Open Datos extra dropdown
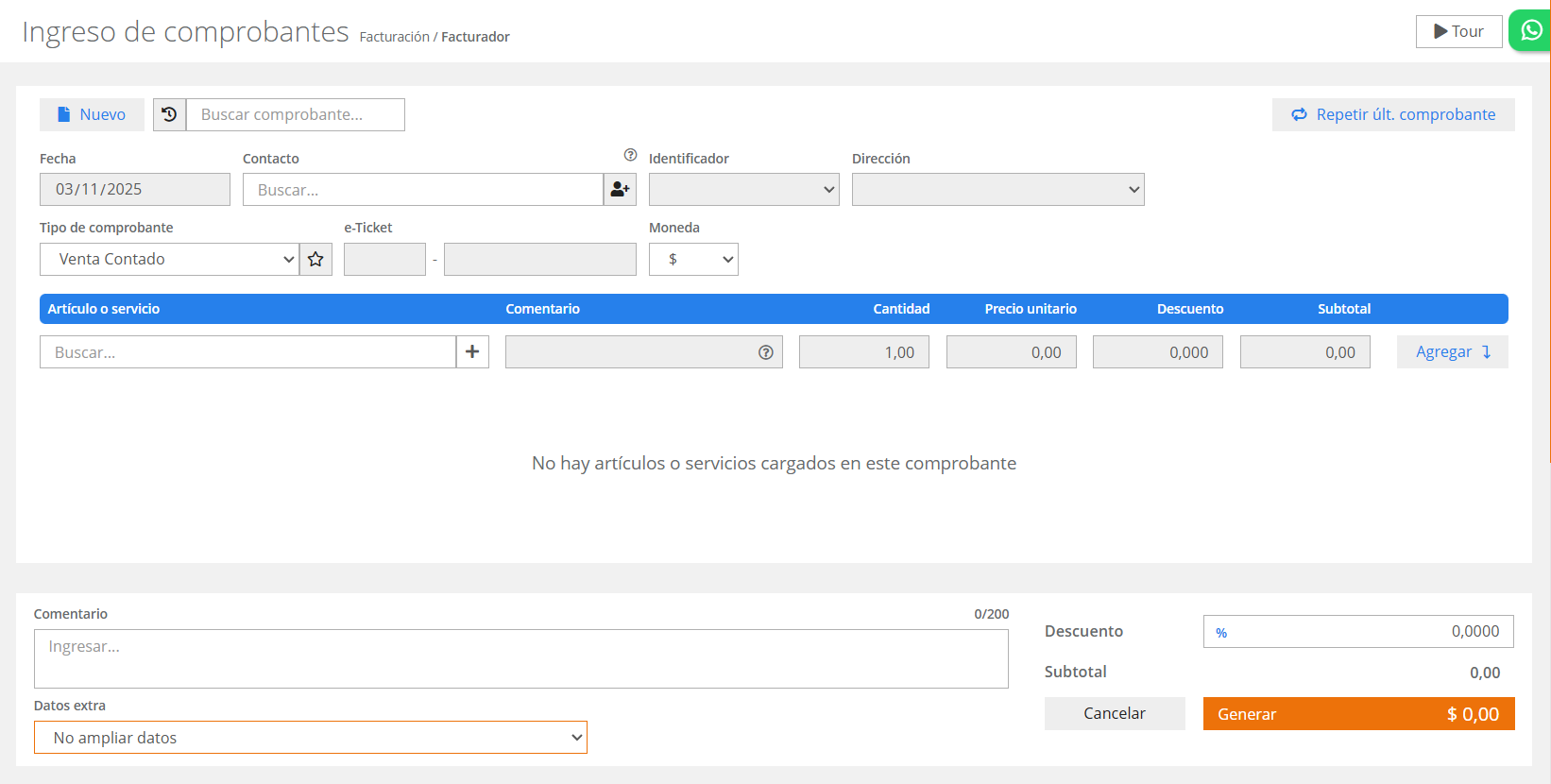Screen dimensions: 1551x784 (x=310, y=738)
